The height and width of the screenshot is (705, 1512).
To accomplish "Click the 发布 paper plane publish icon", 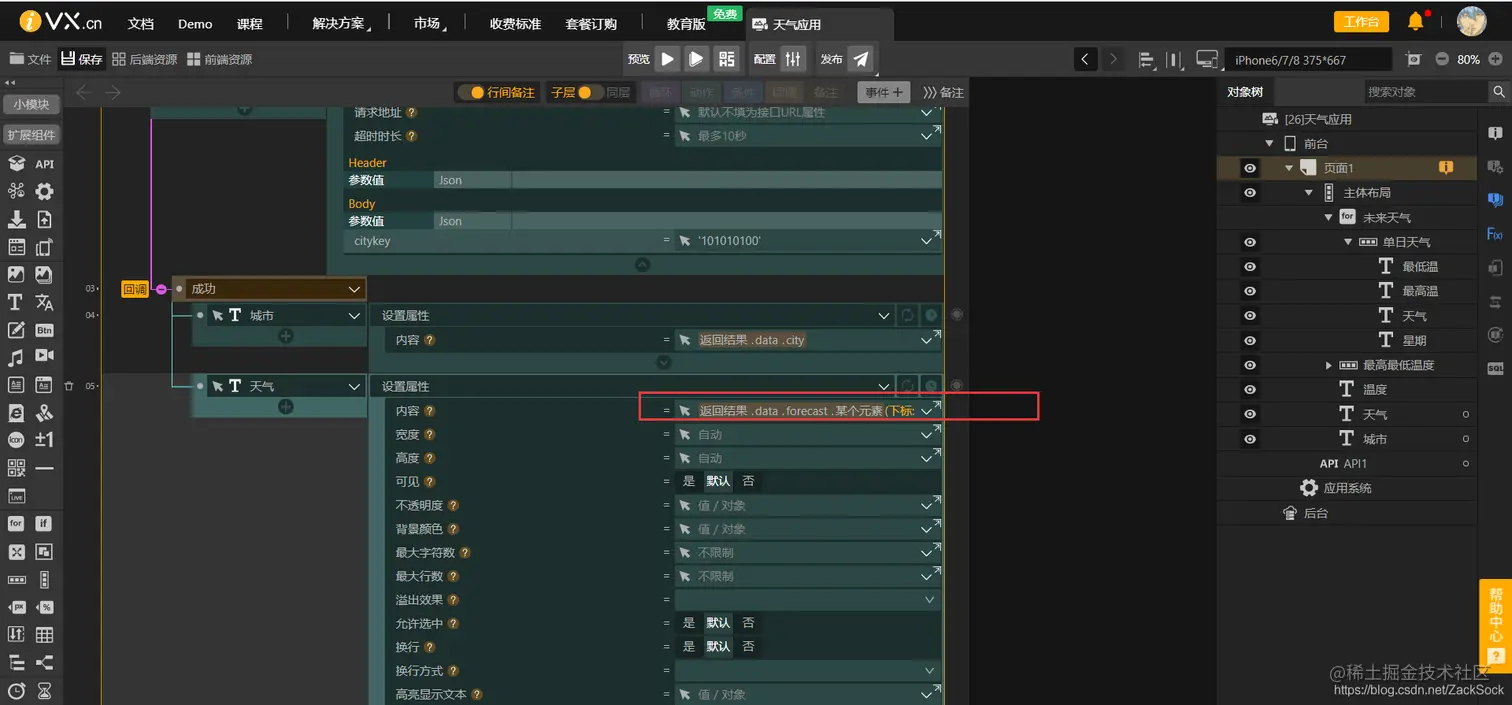I will (x=861, y=59).
